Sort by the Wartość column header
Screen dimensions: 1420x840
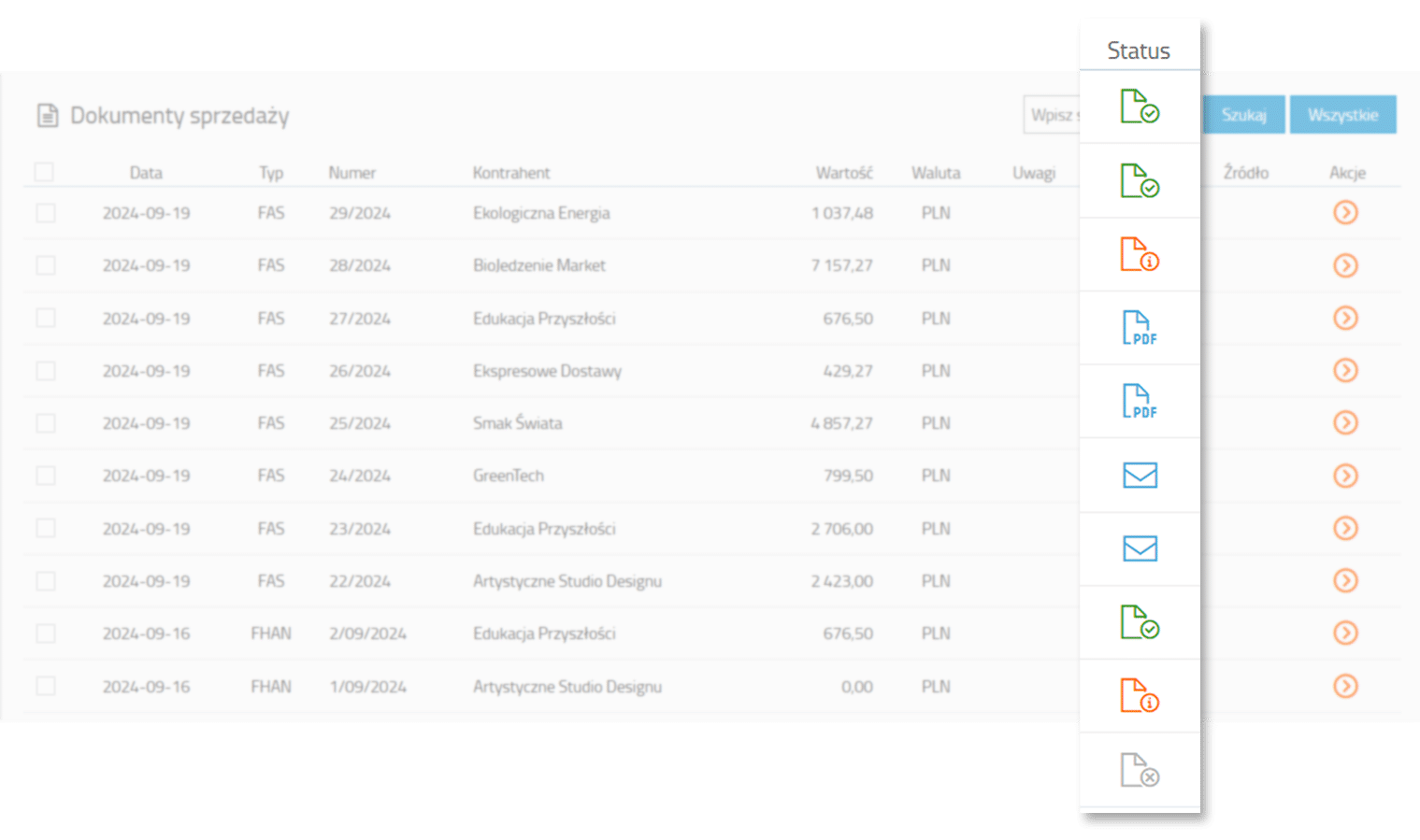click(x=844, y=173)
